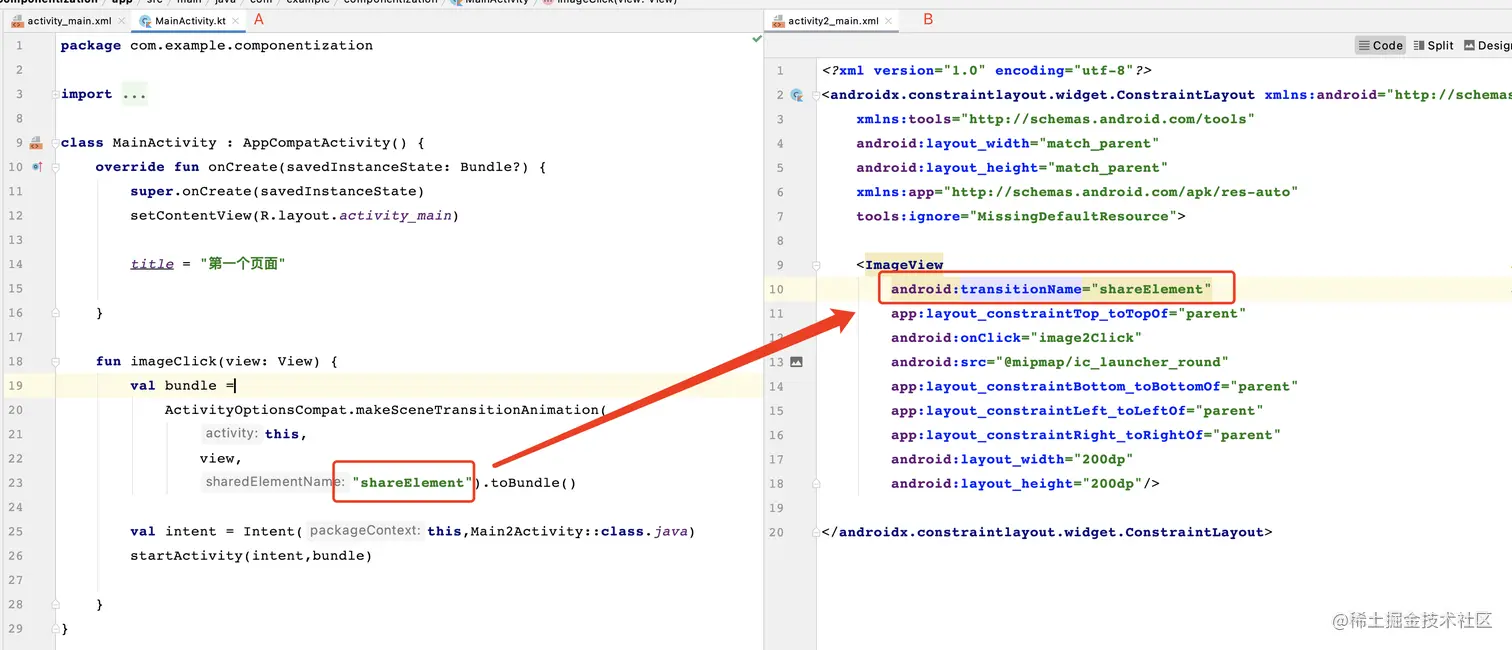Image resolution: width=1512 pixels, height=650 pixels.
Task: Click line number 19 in MainActivity.kt gutter
Action: 15,386
